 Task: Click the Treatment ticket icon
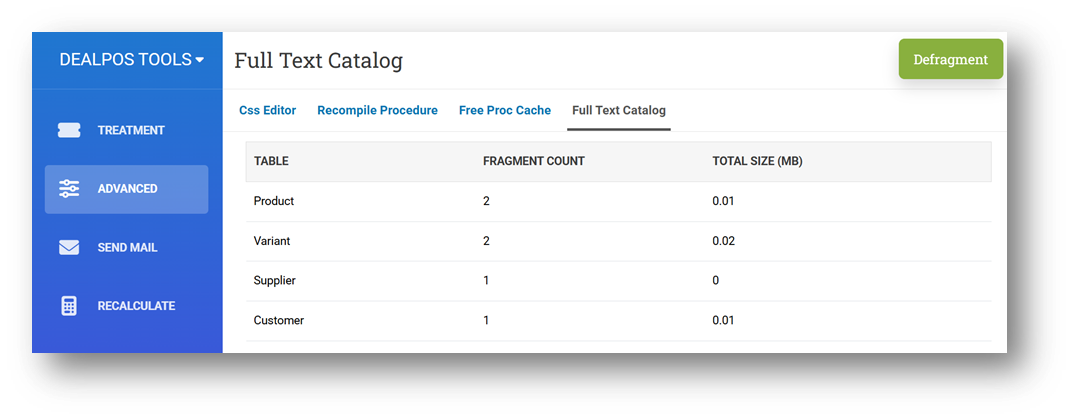pyautogui.click(x=69, y=131)
